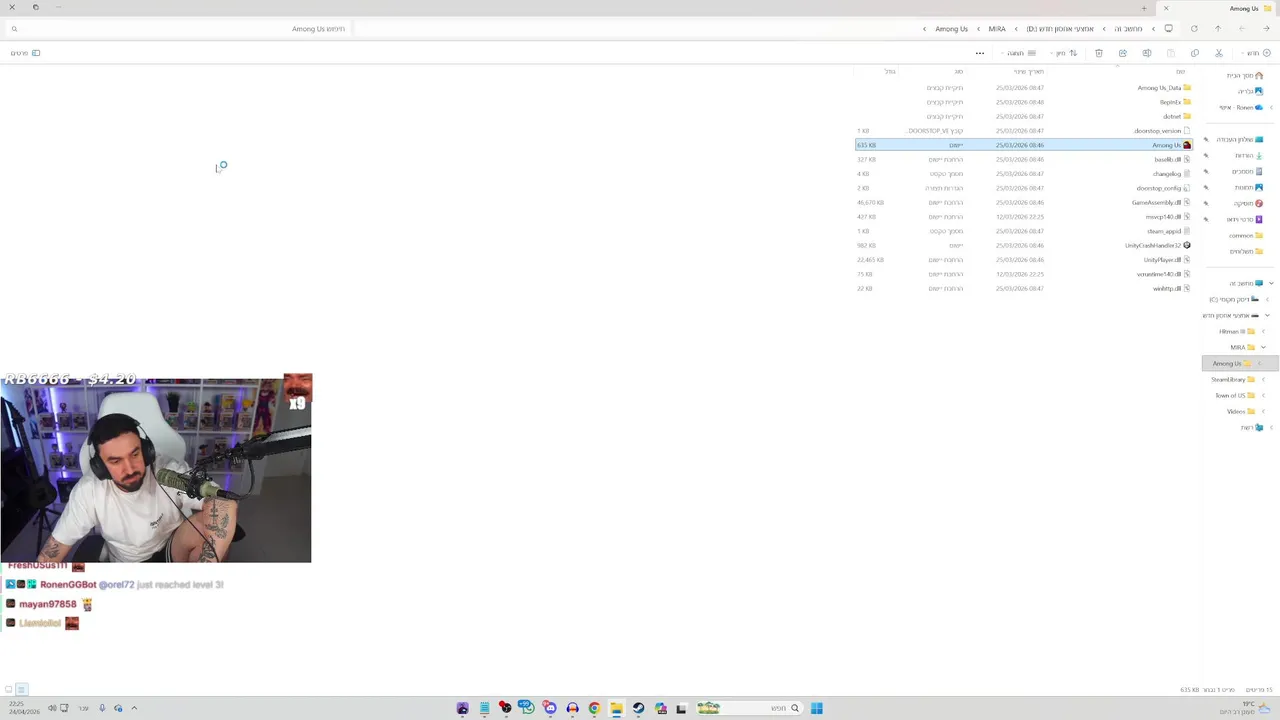
Task: Click the navigation arrow pointing right
Action: [x=1266, y=29]
